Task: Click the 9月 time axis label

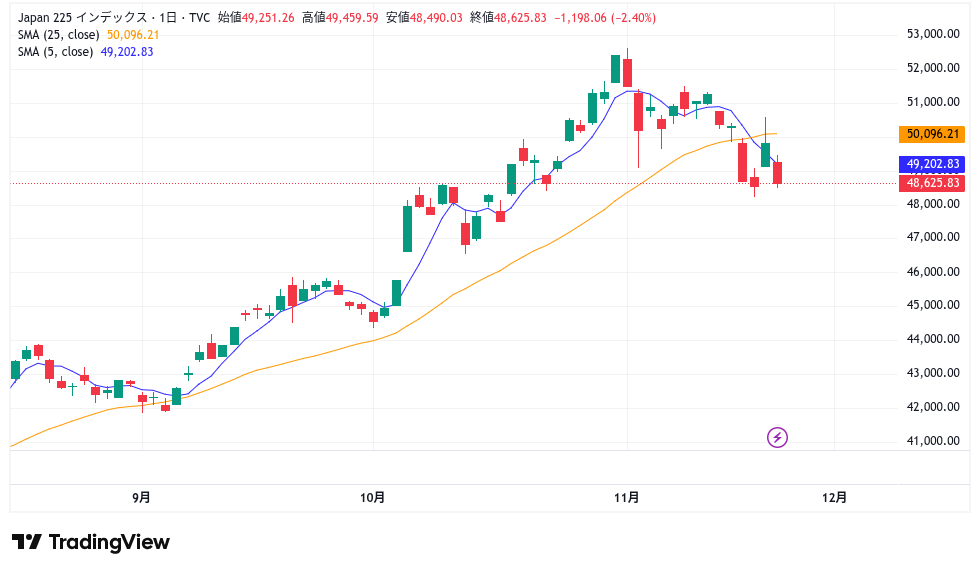Action: coord(141,497)
